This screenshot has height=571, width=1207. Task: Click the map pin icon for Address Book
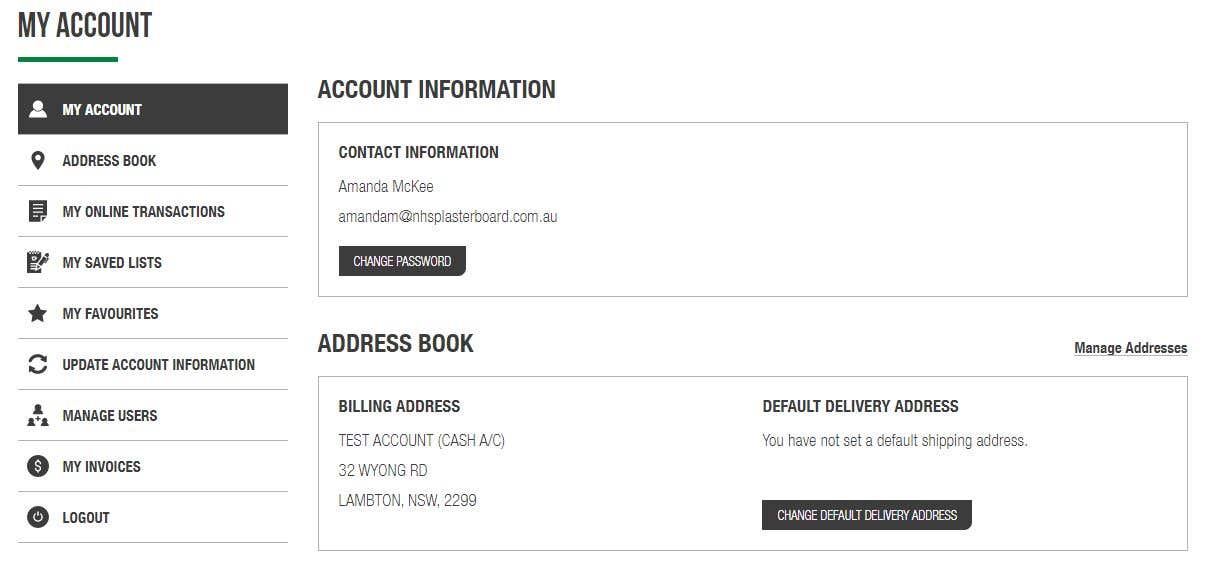point(38,160)
